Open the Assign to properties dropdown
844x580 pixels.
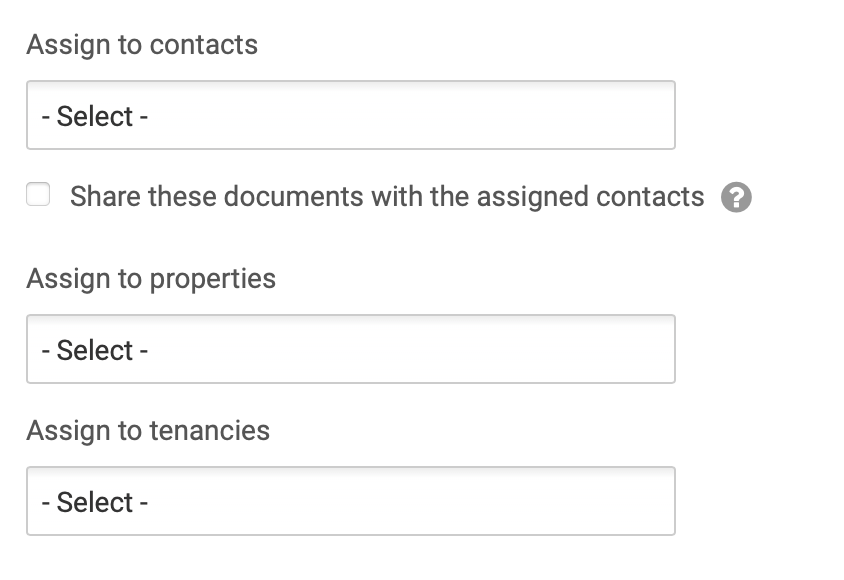351,349
